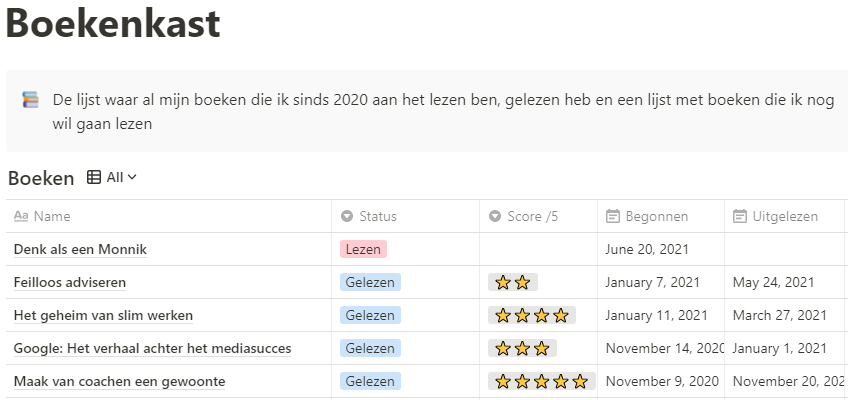Click the Boekenkast page title

pyautogui.click(x=113, y=24)
